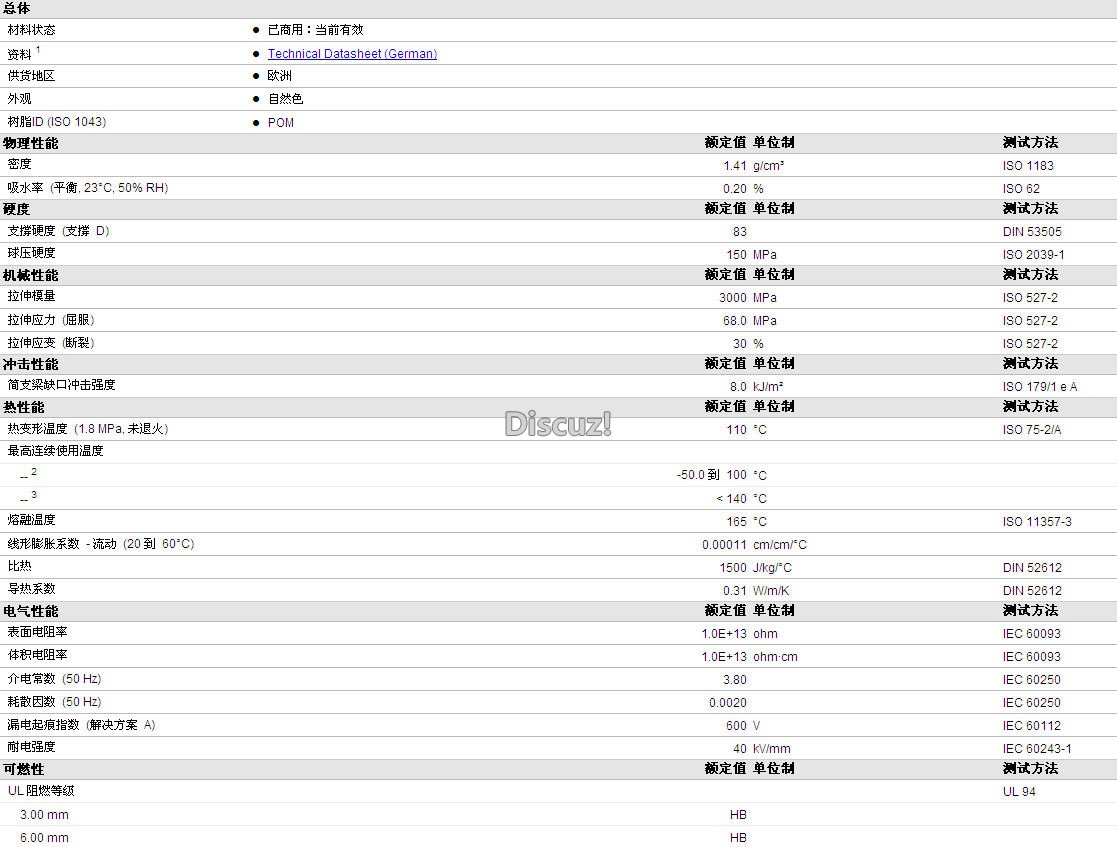Click ISO 1183 test method

coord(1028,166)
